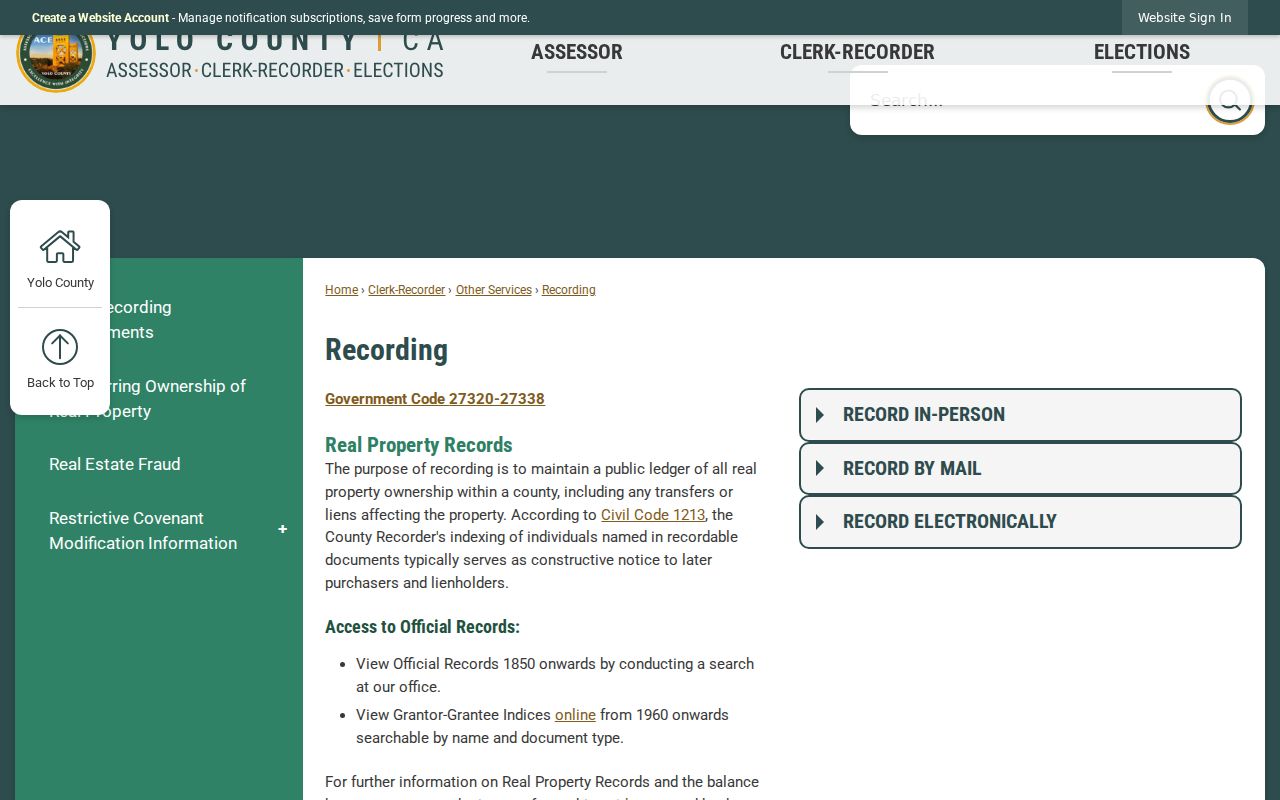Click the Real Property Records heading

(419, 445)
